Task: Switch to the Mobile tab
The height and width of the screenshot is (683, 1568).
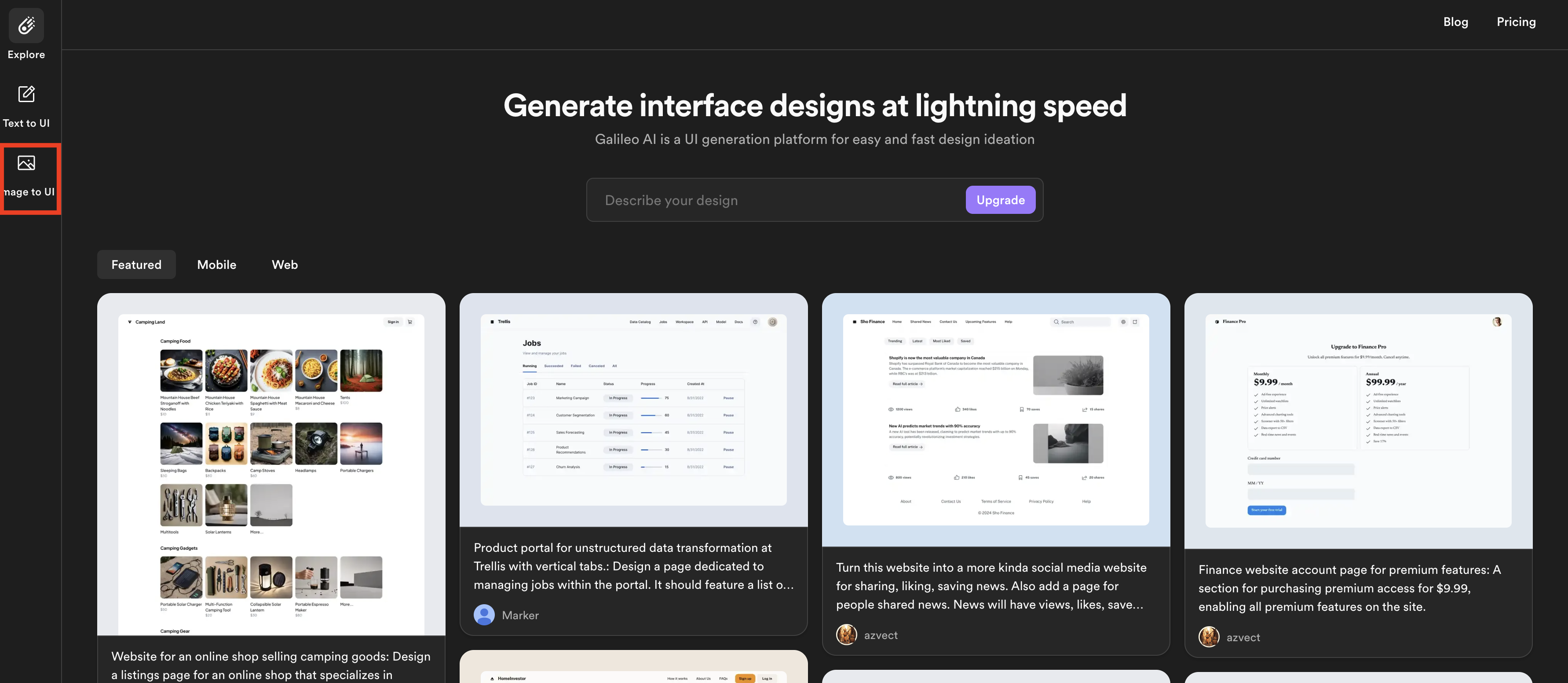Action: pyautogui.click(x=216, y=264)
